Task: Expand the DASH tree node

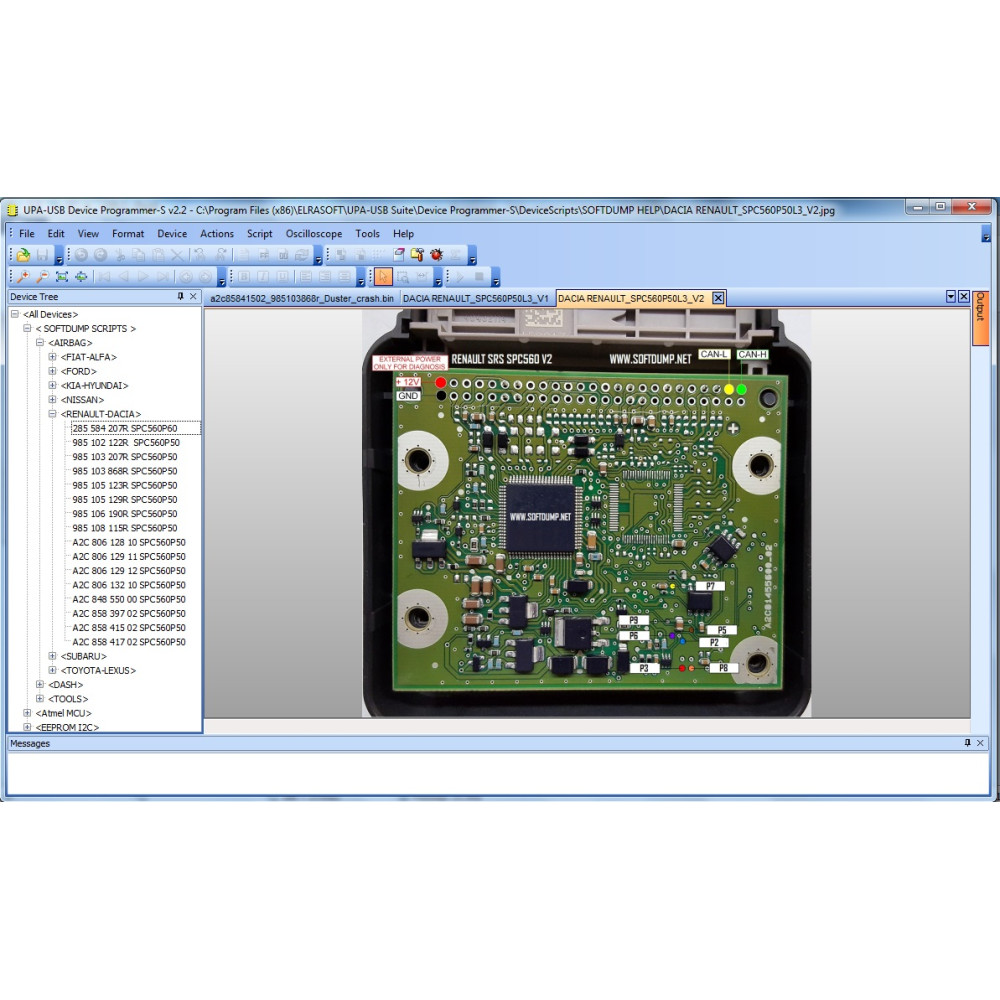Action: (x=40, y=684)
